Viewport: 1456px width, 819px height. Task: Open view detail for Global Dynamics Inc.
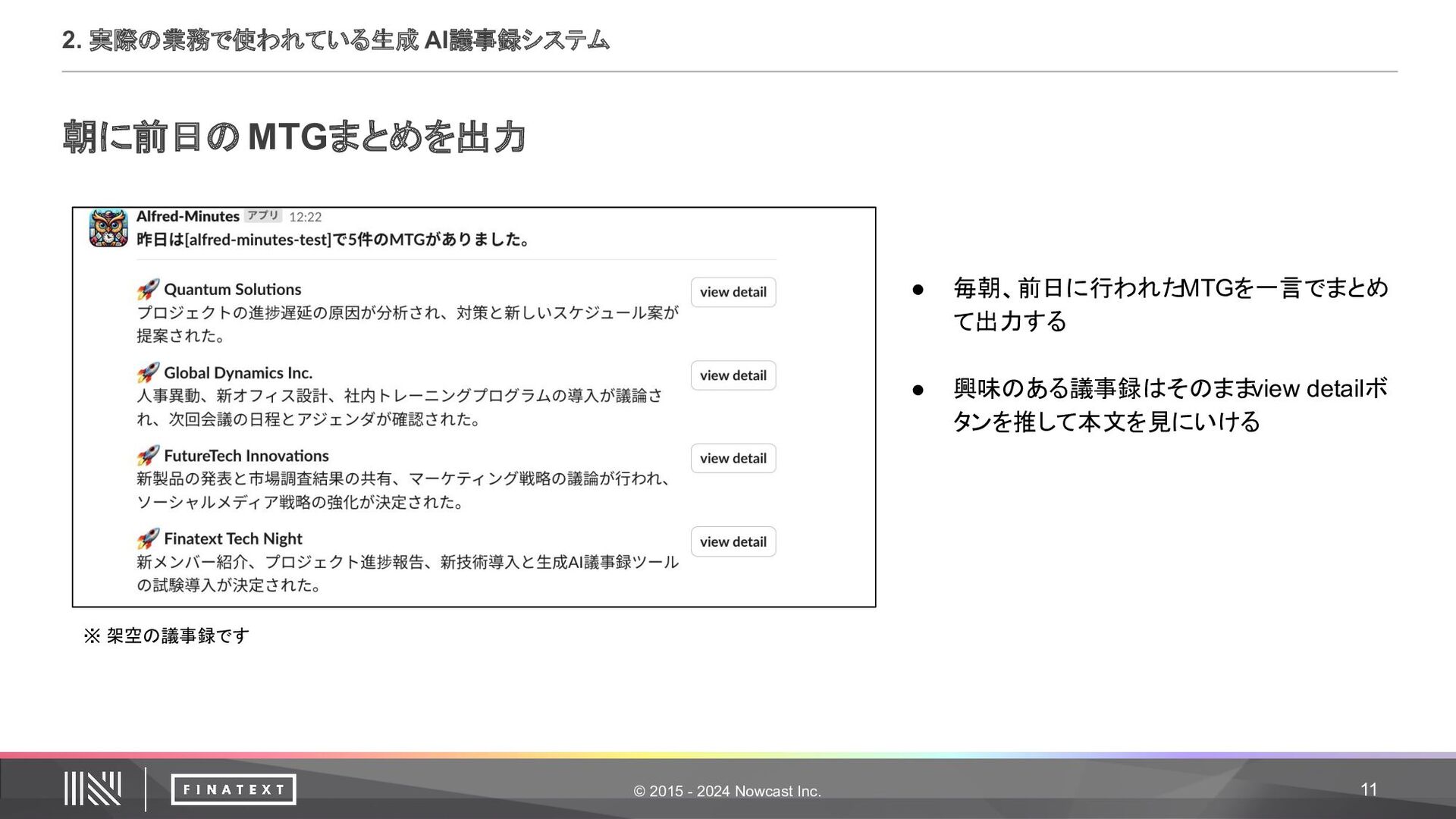[x=733, y=375]
